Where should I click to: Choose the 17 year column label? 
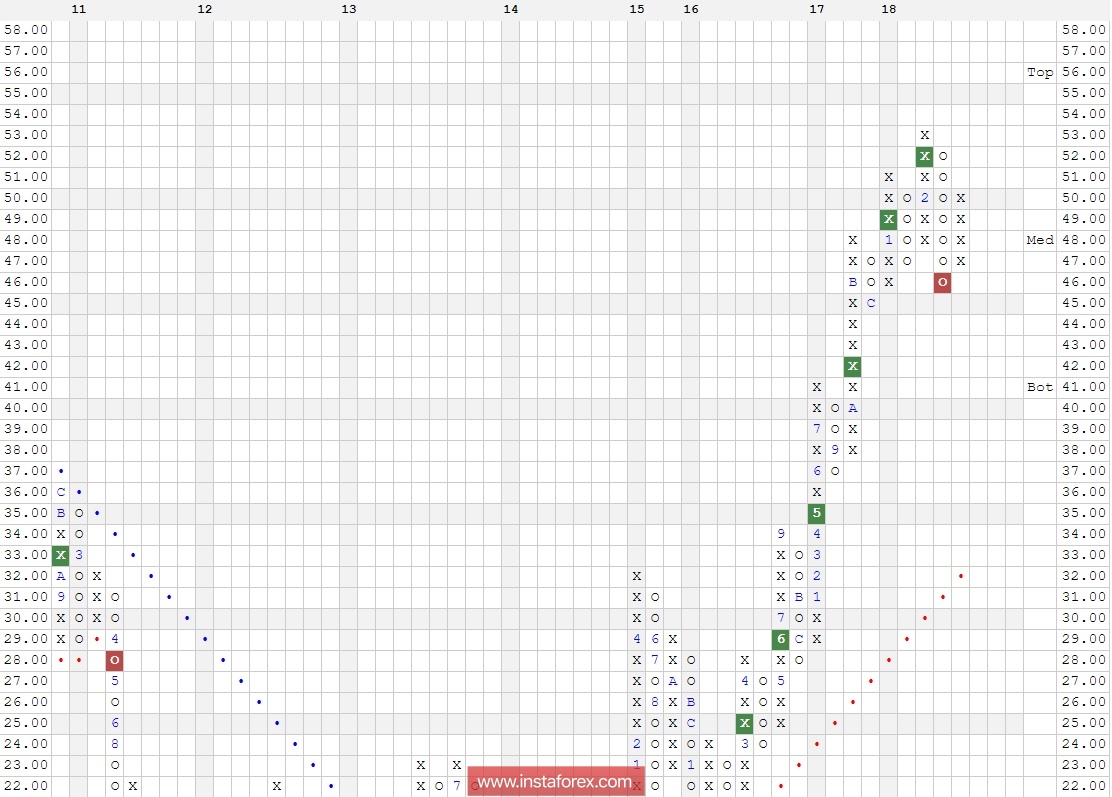[817, 9]
